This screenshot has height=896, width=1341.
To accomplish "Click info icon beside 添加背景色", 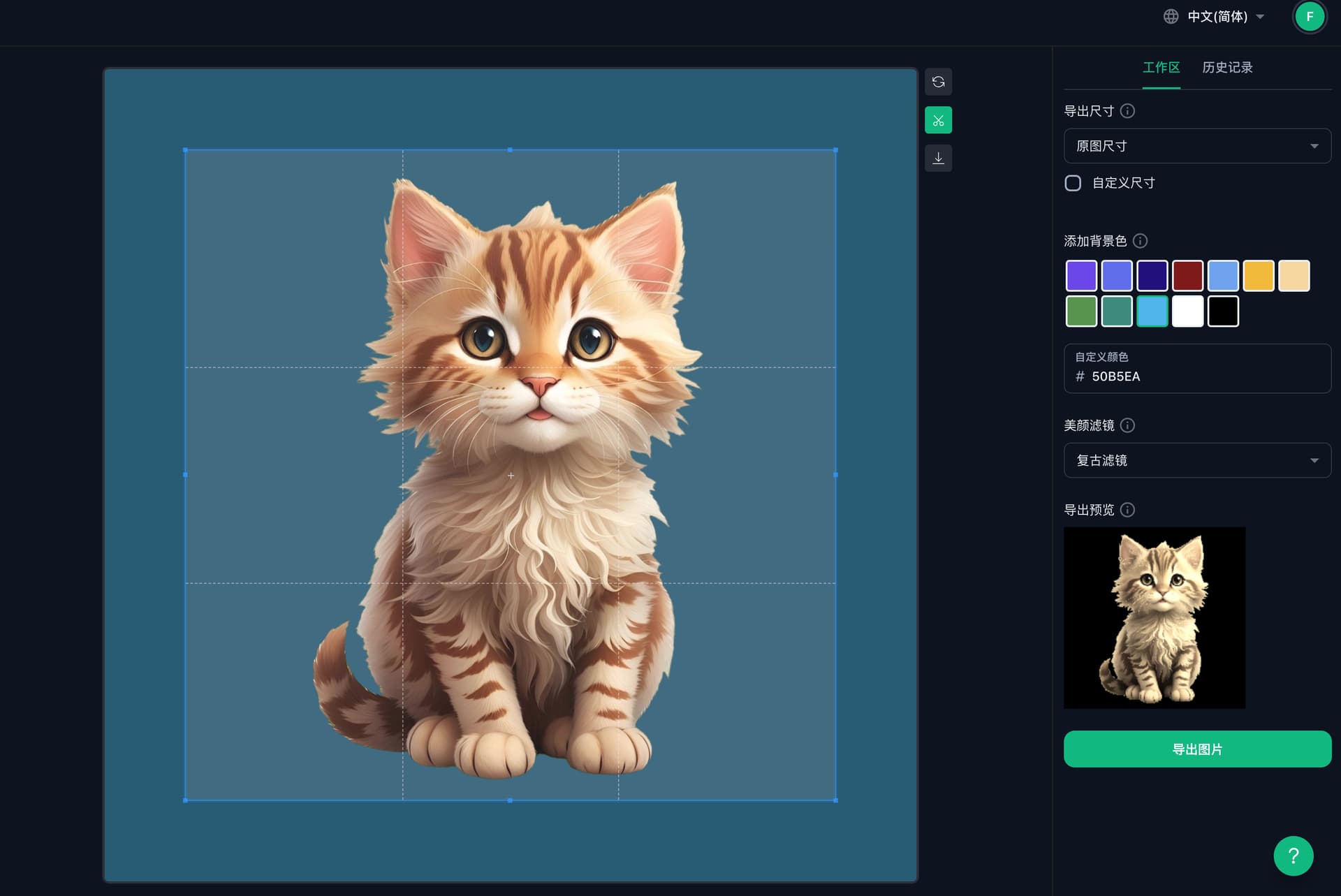I will coord(1140,241).
